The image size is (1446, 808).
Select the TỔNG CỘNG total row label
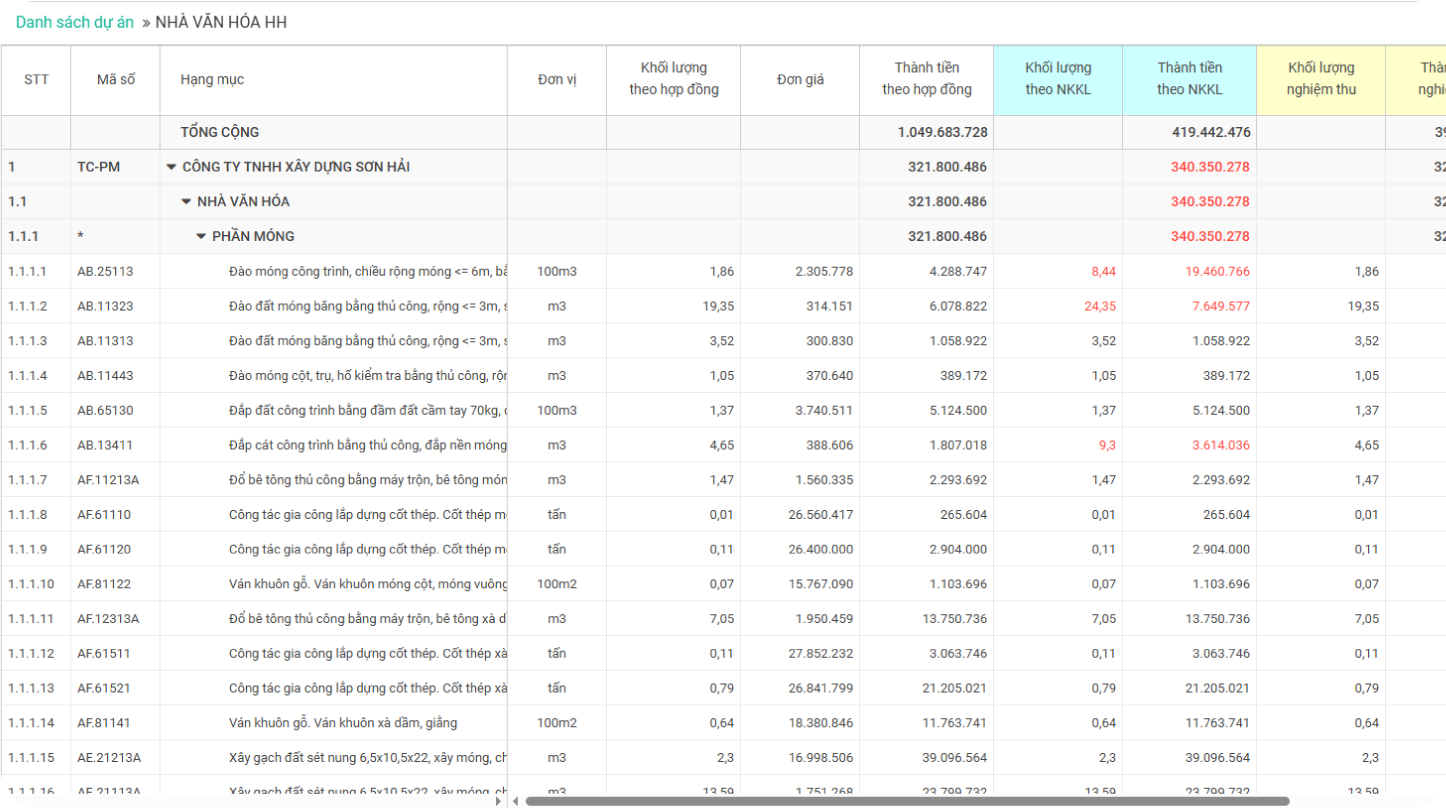coord(220,132)
